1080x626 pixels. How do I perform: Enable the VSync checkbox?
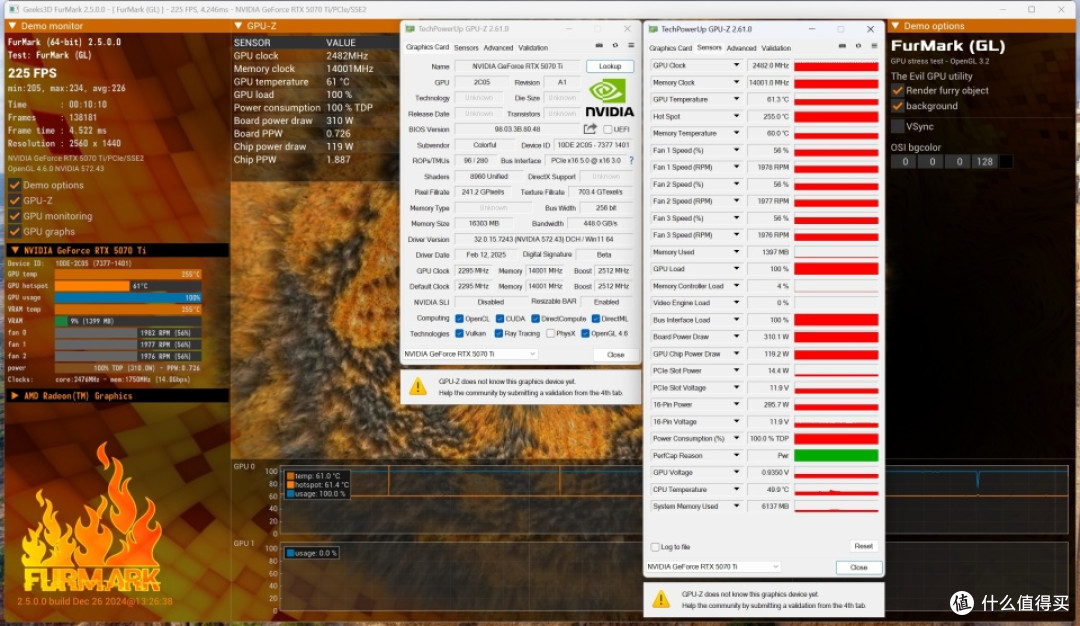pos(897,127)
